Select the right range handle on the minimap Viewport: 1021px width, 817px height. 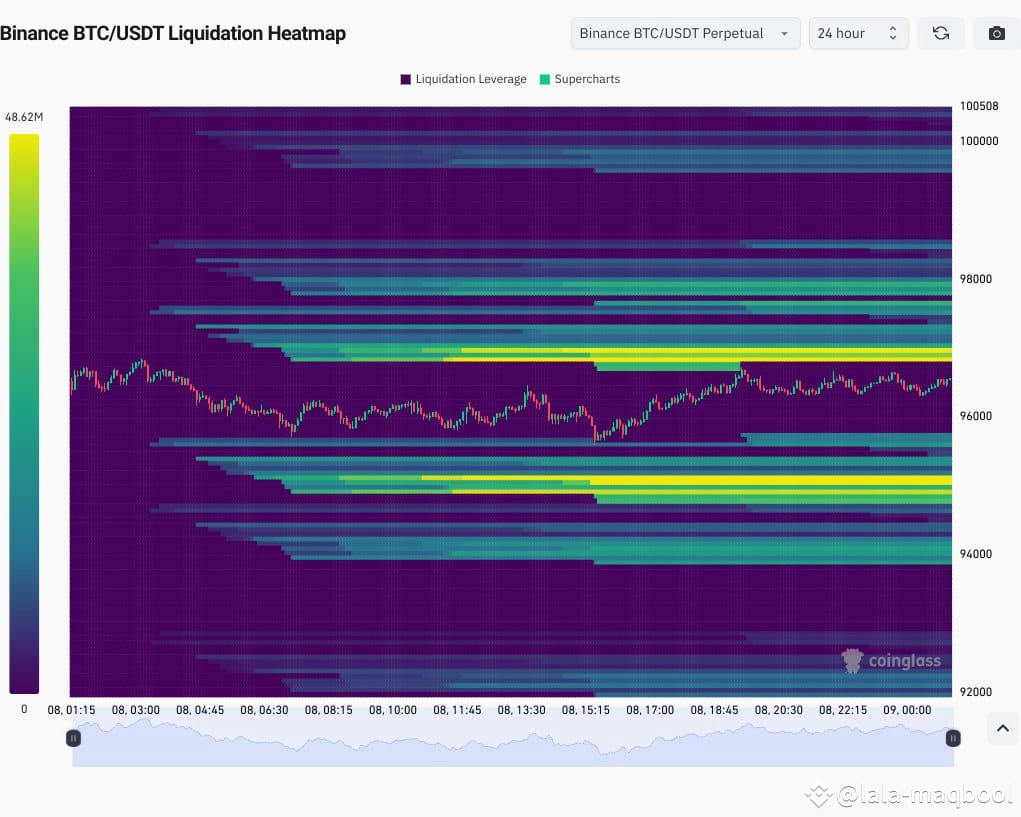[953, 738]
